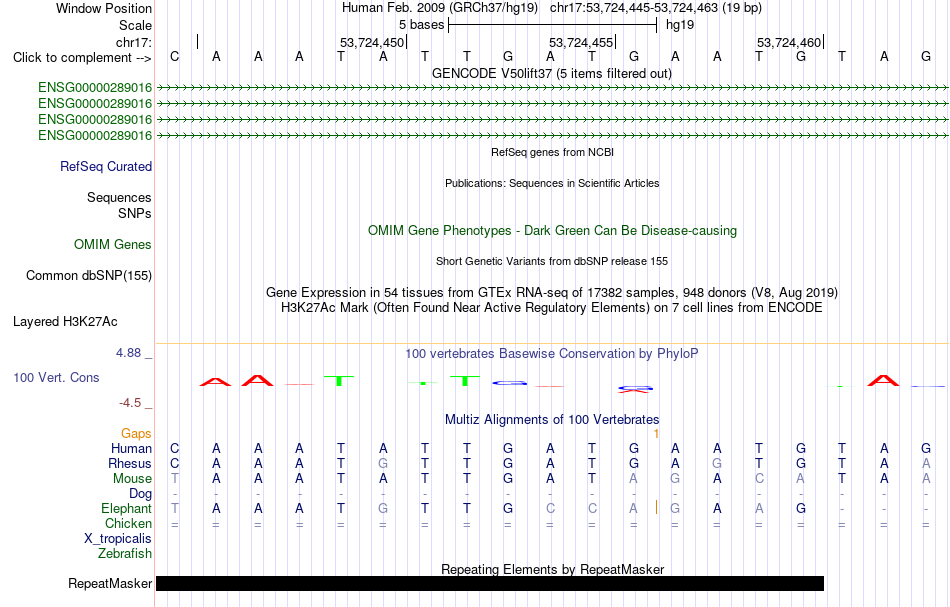Screen dimensions: 950x607
Task: Click the 'Click to complement -->' label
Action: click(x=82, y=58)
